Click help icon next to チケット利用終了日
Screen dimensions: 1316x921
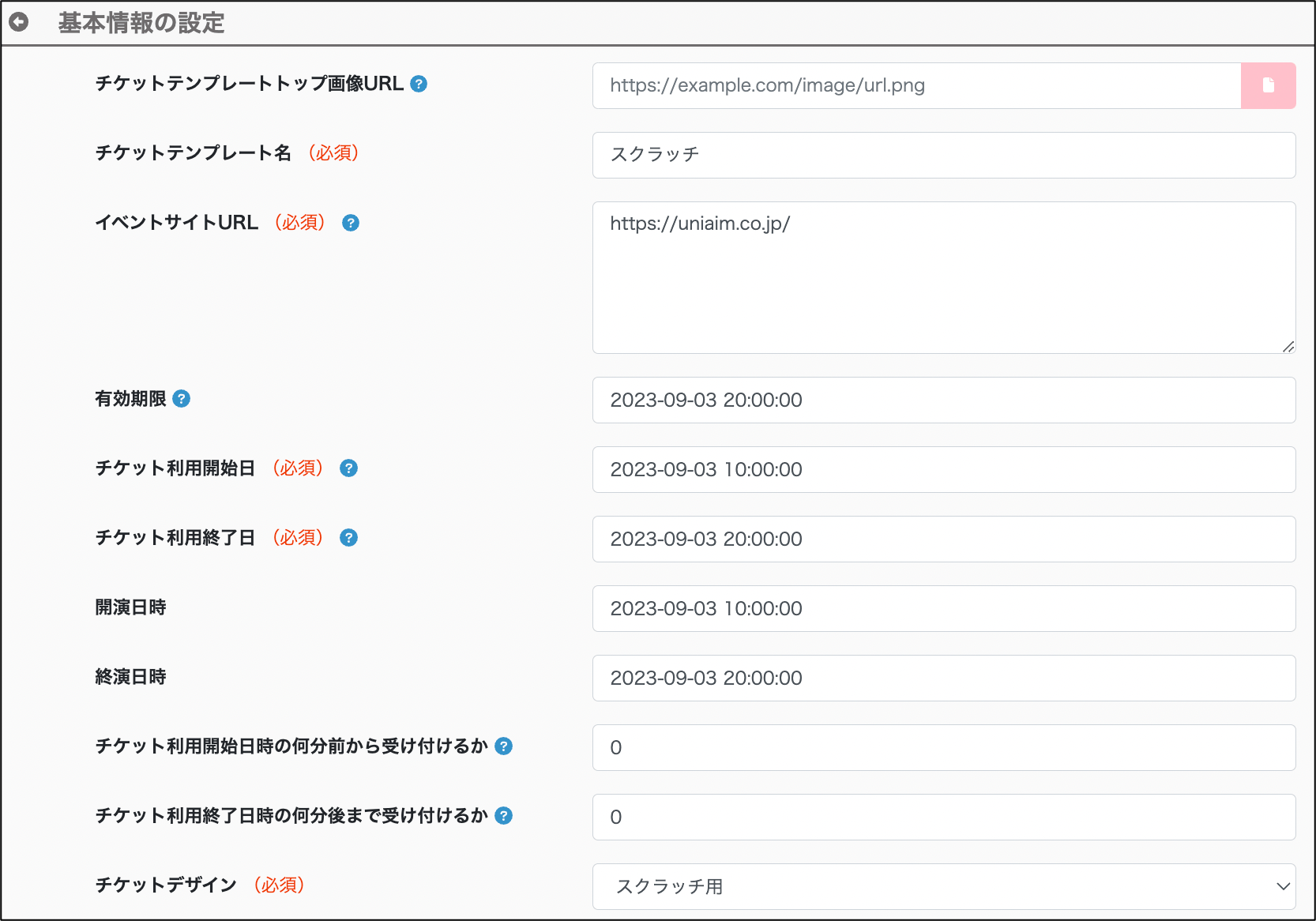click(348, 538)
